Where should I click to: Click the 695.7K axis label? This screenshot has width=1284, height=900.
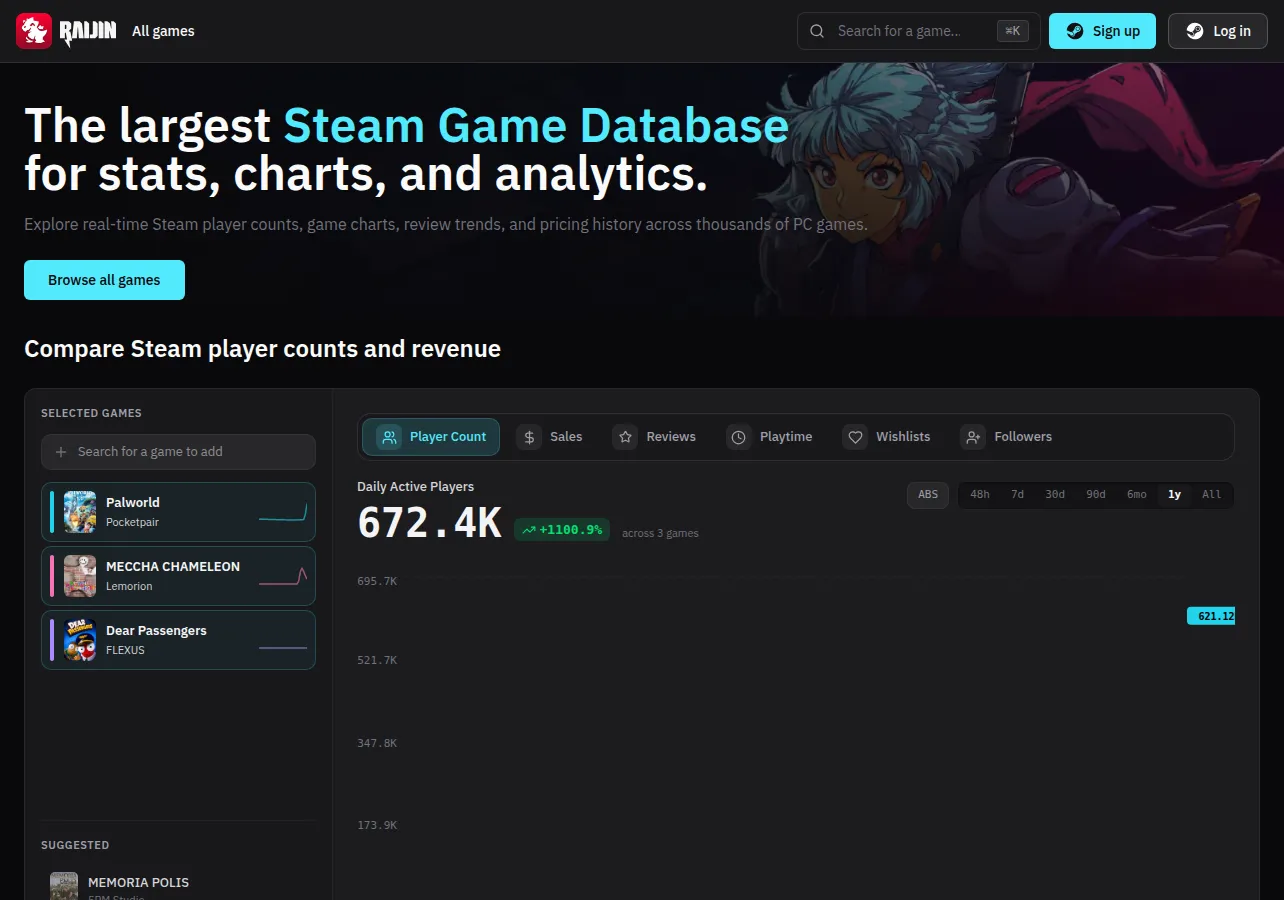click(377, 581)
